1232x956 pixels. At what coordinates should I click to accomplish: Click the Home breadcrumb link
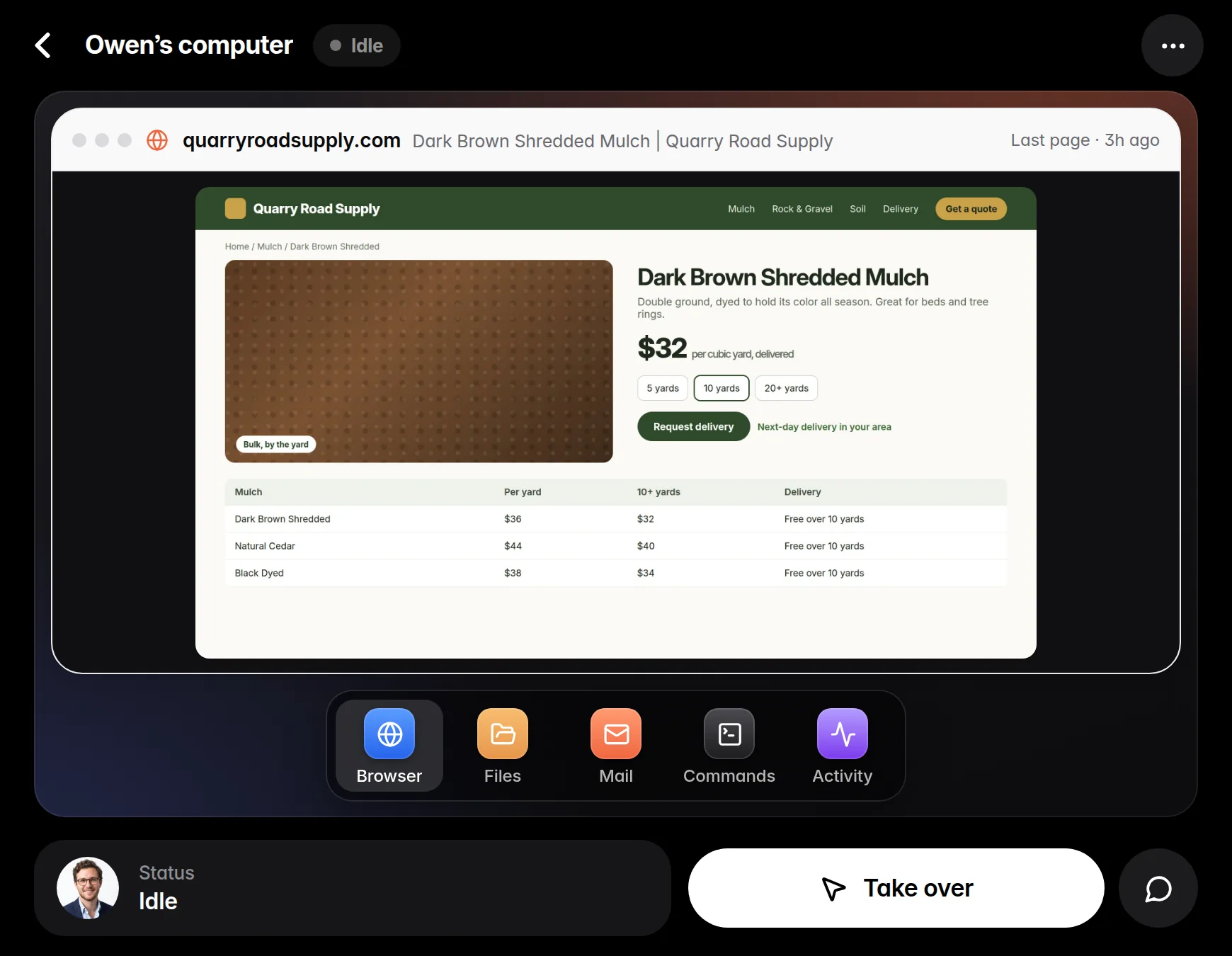pos(236,246)
